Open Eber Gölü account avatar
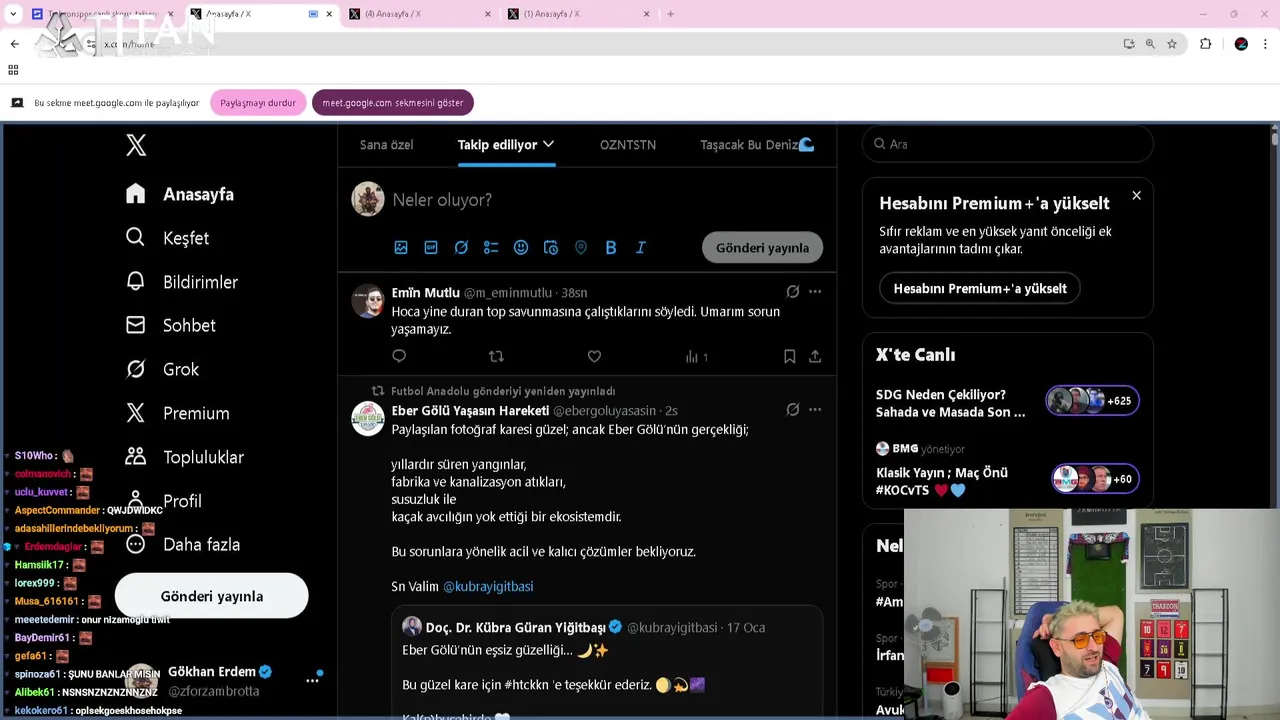Screen dimensions: 1280x720 [x=368, y=418]
